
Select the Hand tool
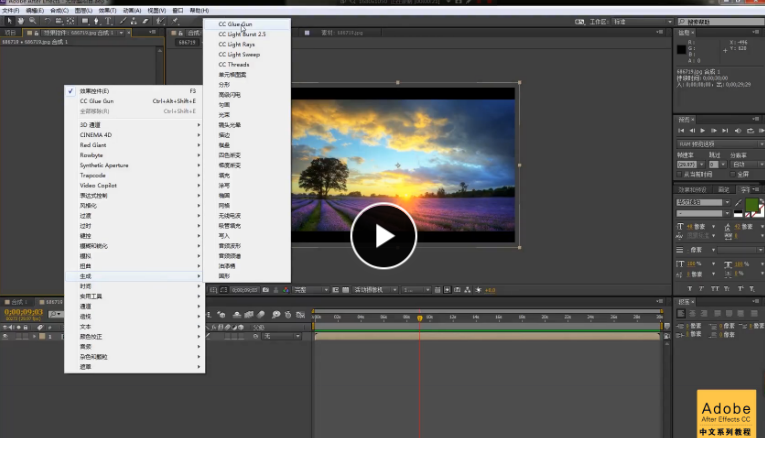click(x=20, y=21)
